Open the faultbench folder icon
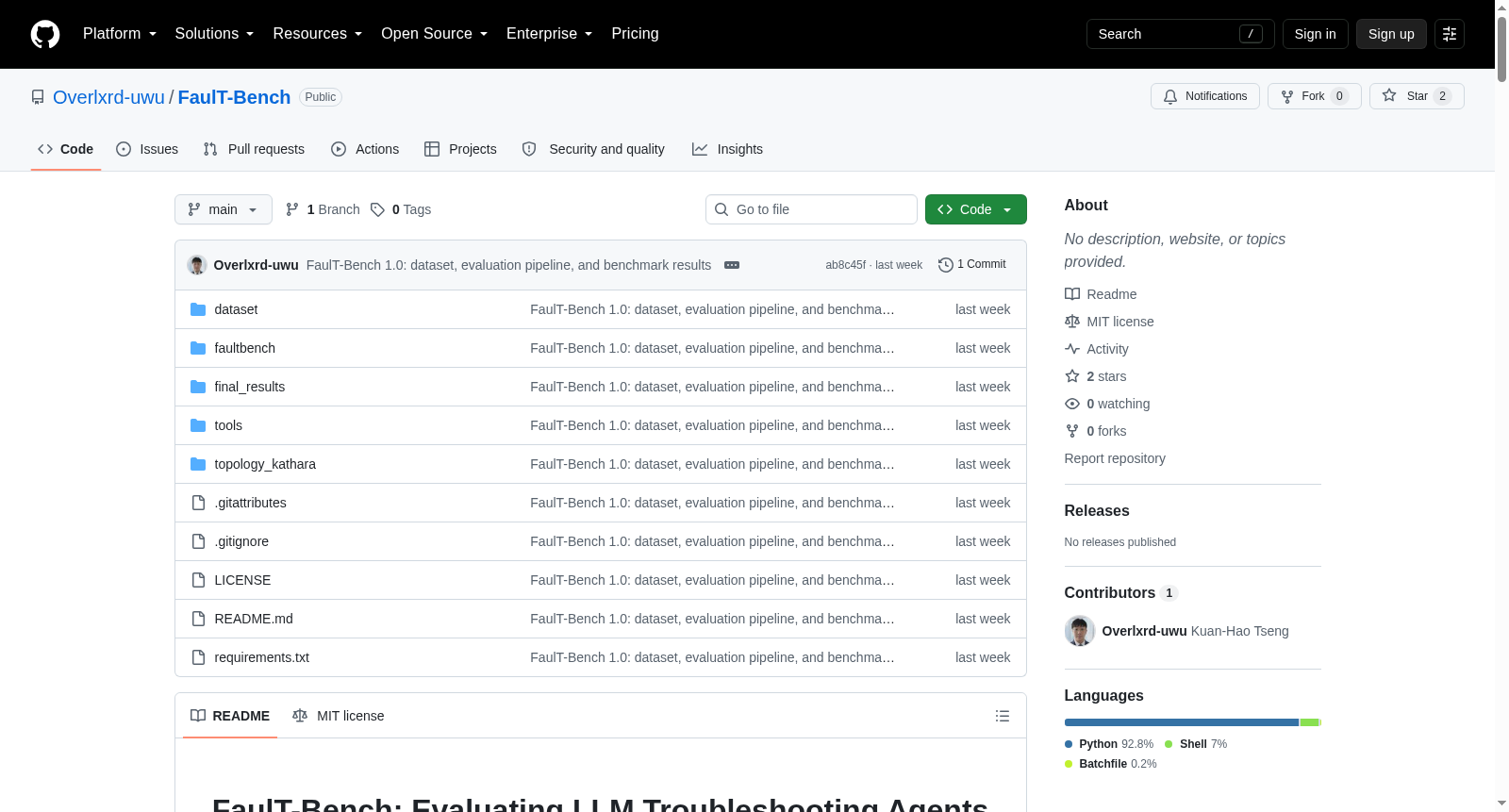Image resolution: width=1509 pixels, height=812 pixels. tap(198, 348)
